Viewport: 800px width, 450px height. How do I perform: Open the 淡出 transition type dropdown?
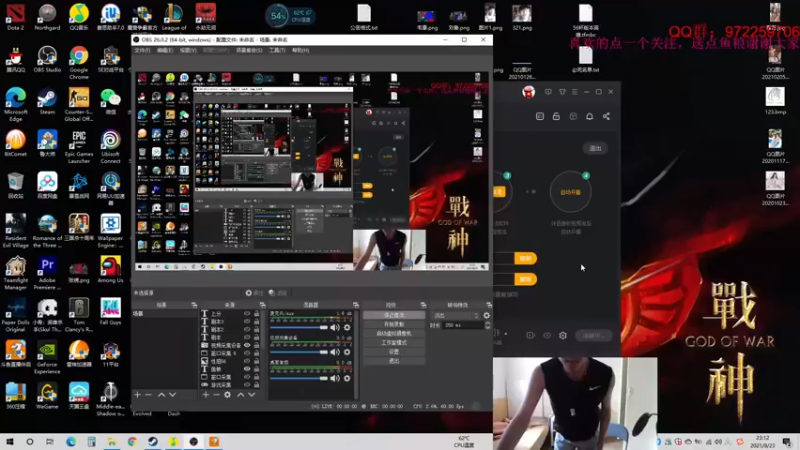(x=455, y=315)
